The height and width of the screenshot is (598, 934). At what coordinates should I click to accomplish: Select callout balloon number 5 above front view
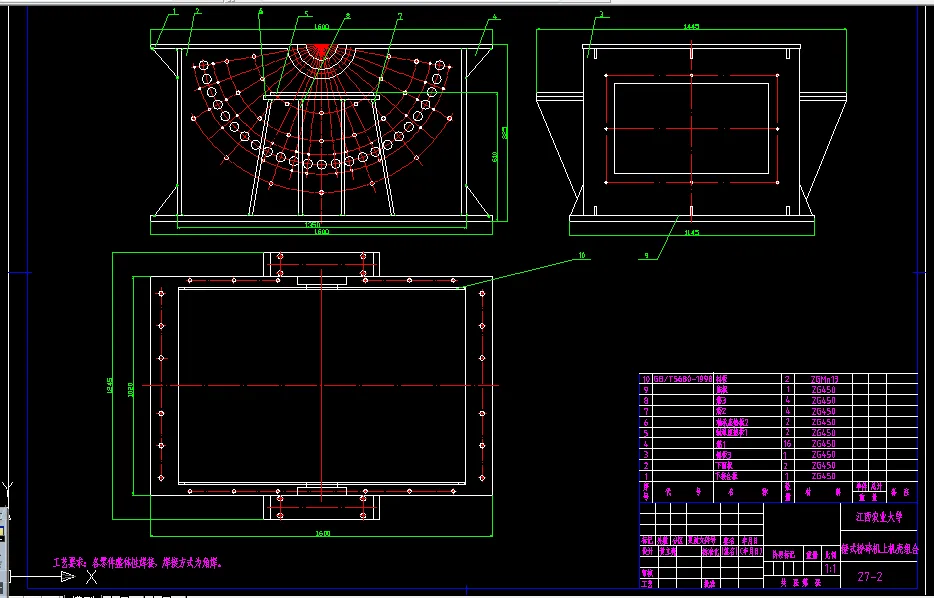[307, 14]
